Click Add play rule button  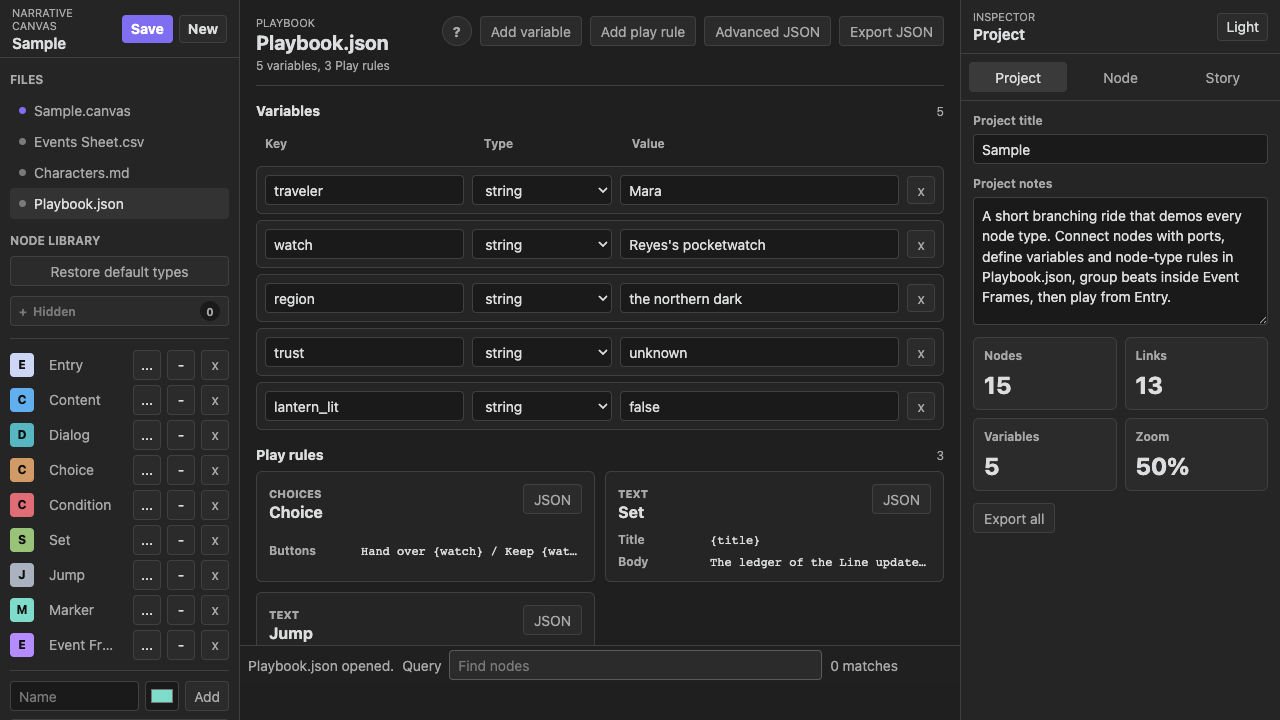(x=643, y=32)
